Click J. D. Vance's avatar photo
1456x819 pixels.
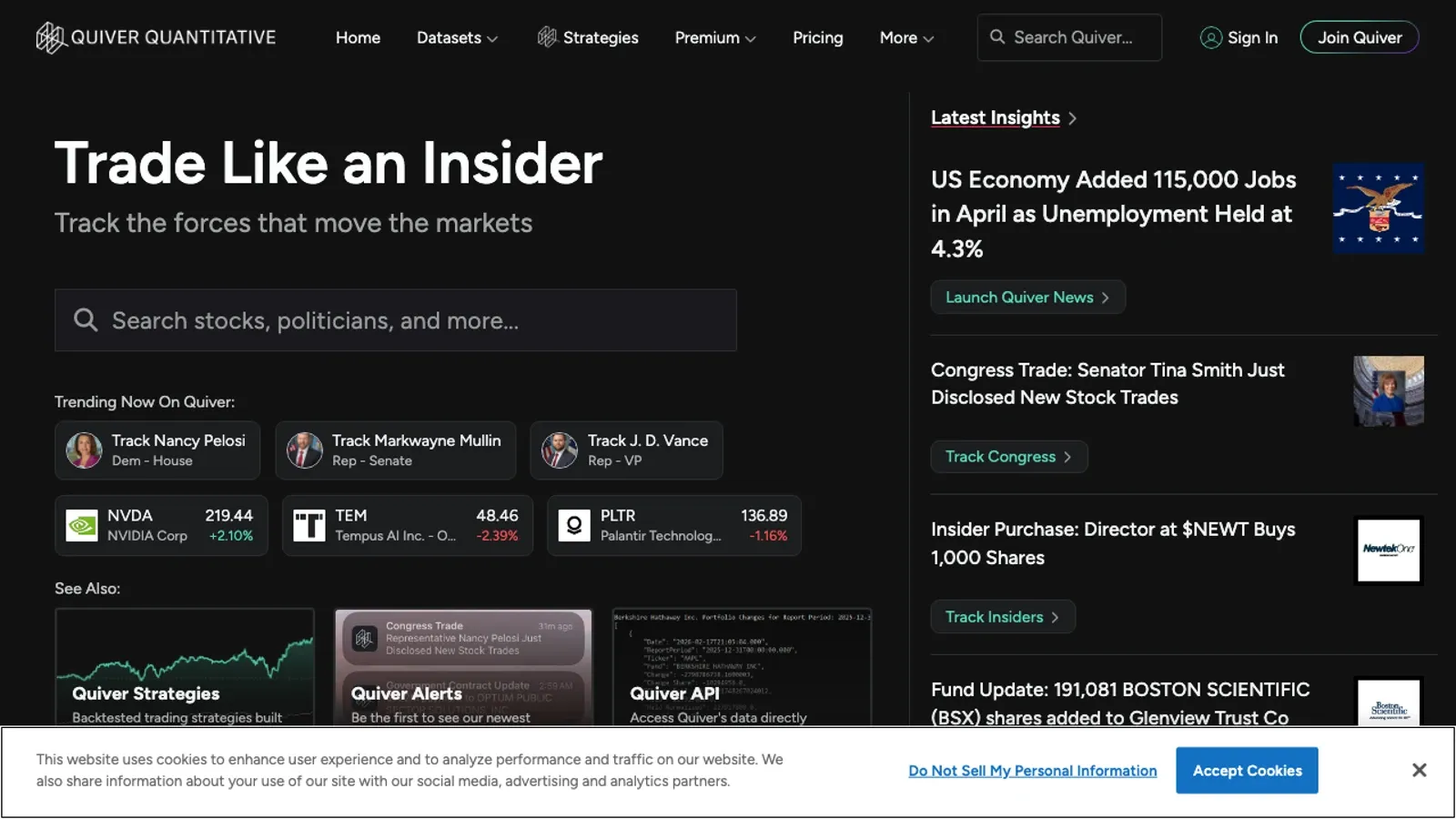(x=560, y=450)
